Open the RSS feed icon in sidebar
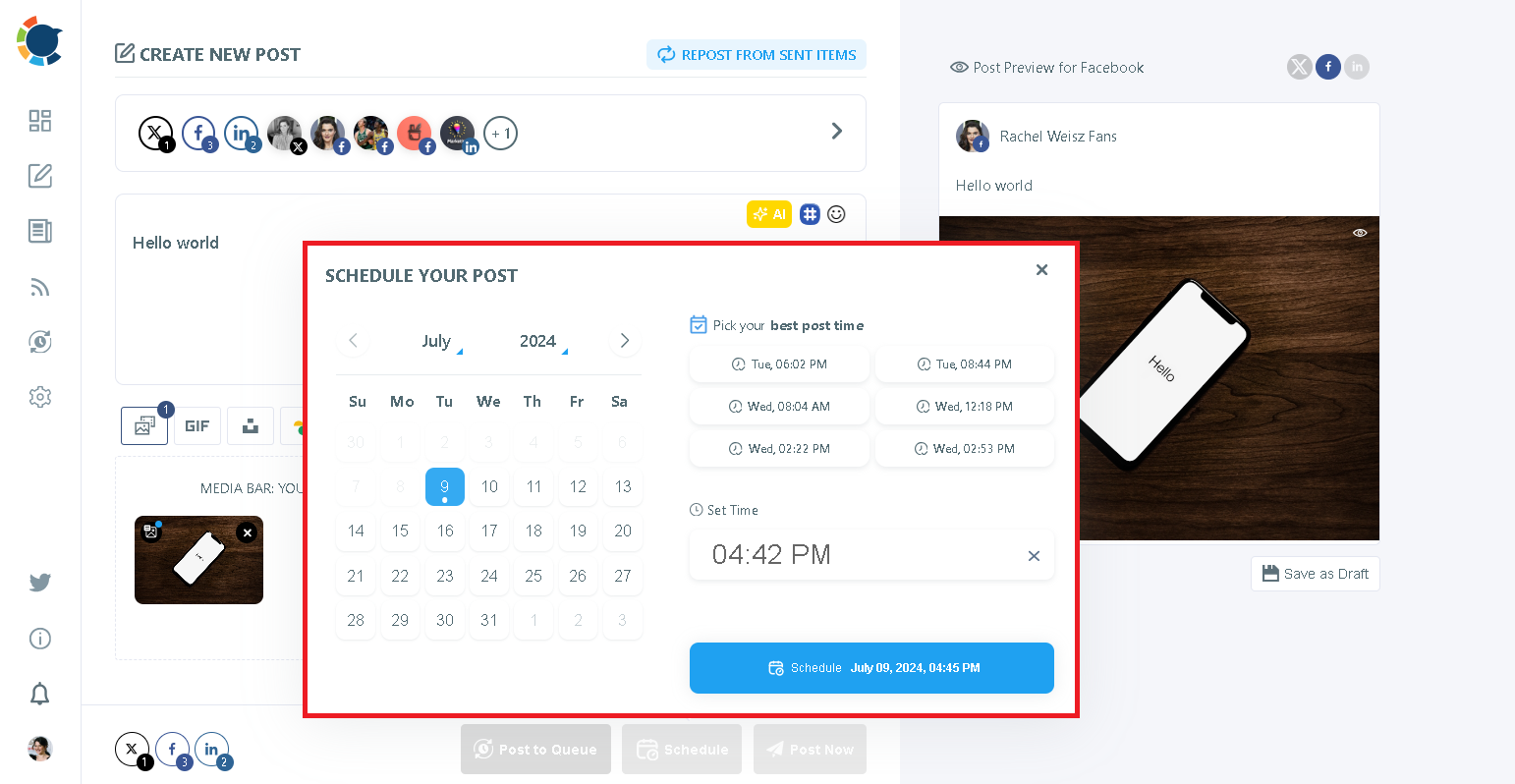This screenshot has width=1515, height=784. (40, 287)
